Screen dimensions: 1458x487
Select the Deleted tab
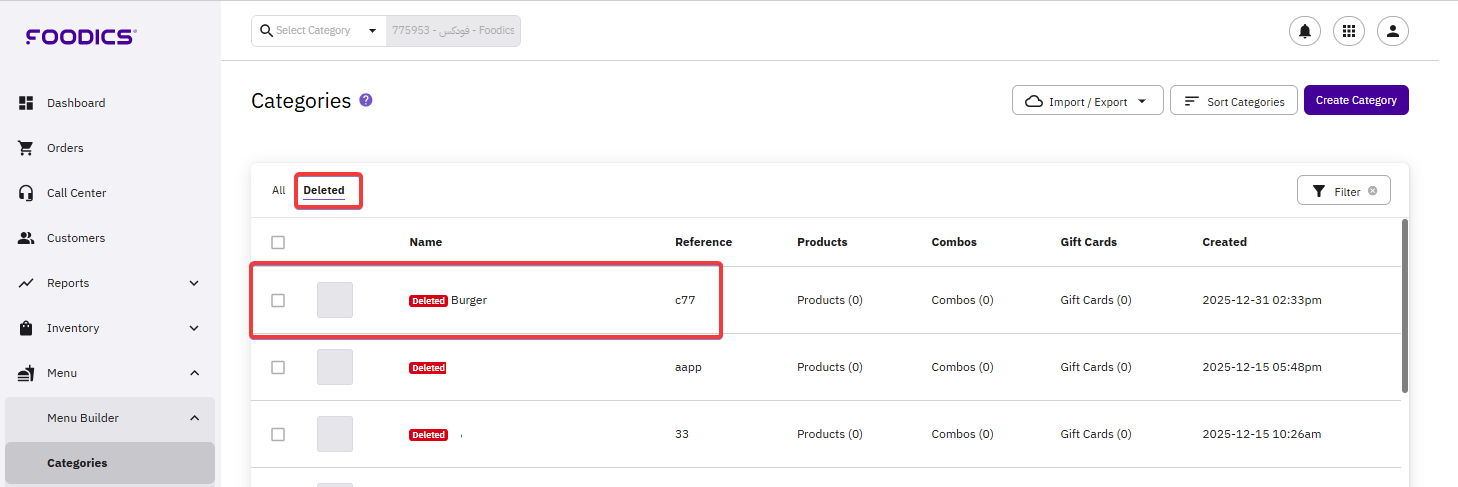[x=324, y=190]
